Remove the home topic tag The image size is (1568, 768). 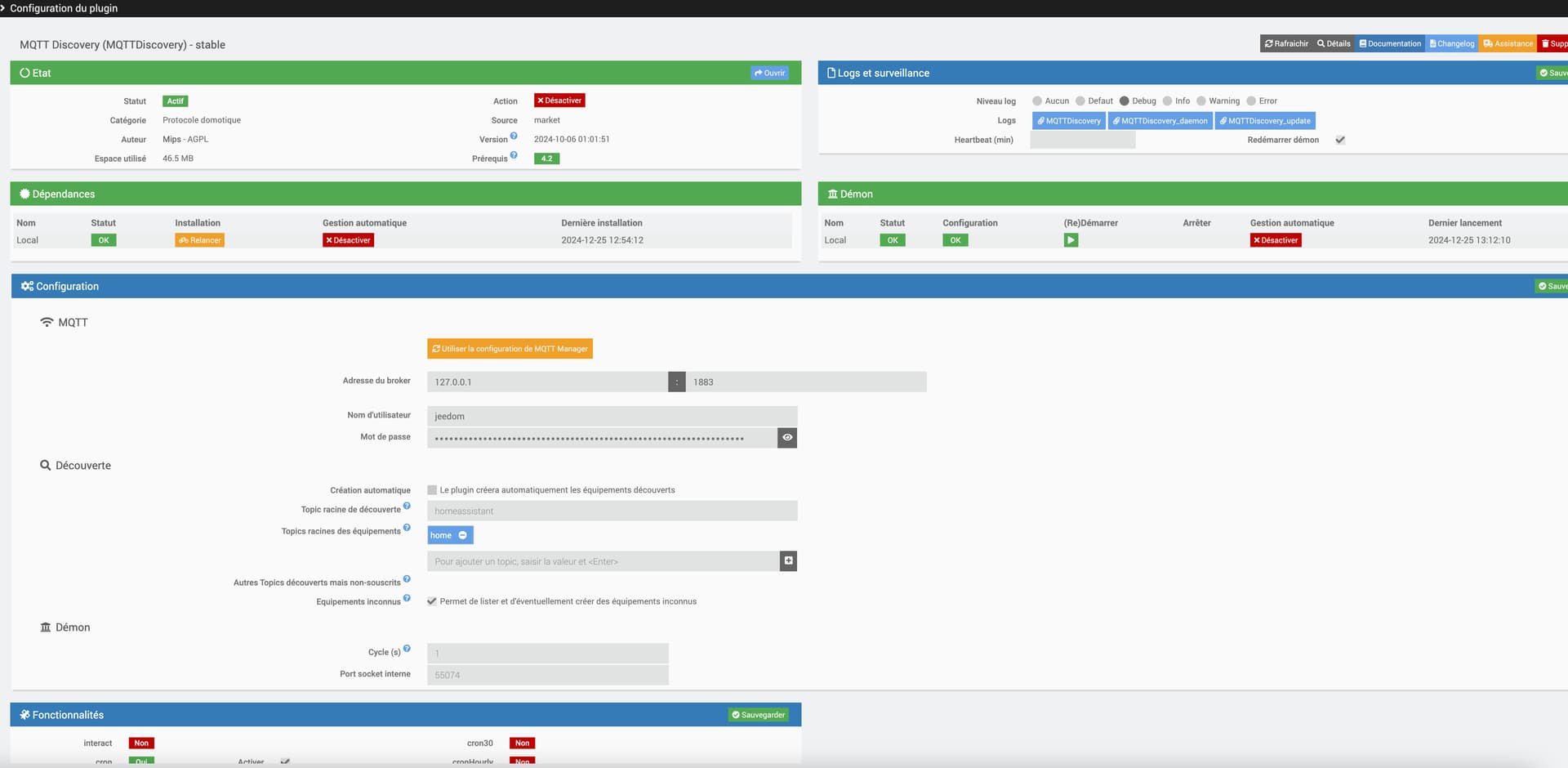[x=462, y=535]
